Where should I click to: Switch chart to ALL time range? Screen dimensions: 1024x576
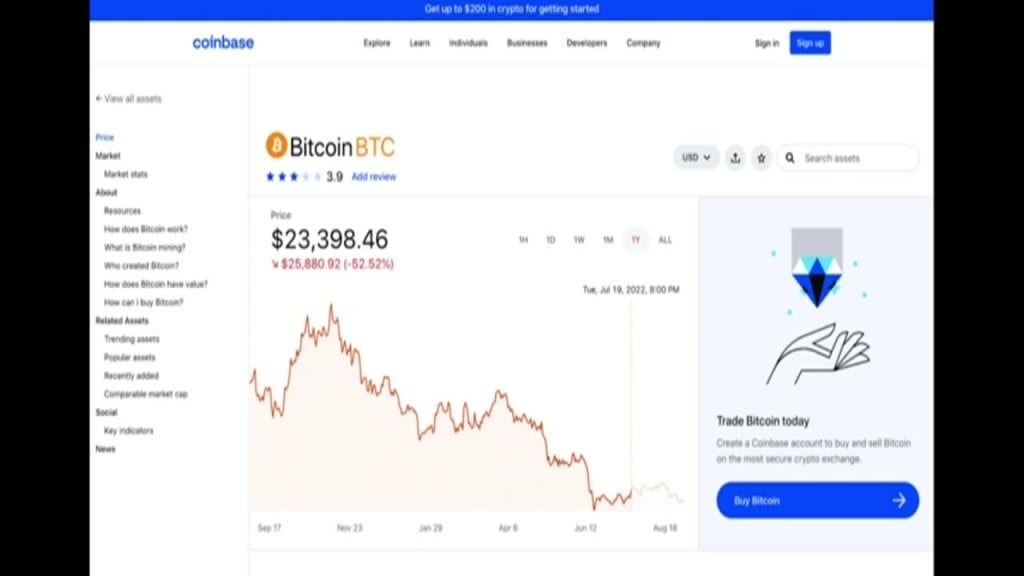point(665,240)
